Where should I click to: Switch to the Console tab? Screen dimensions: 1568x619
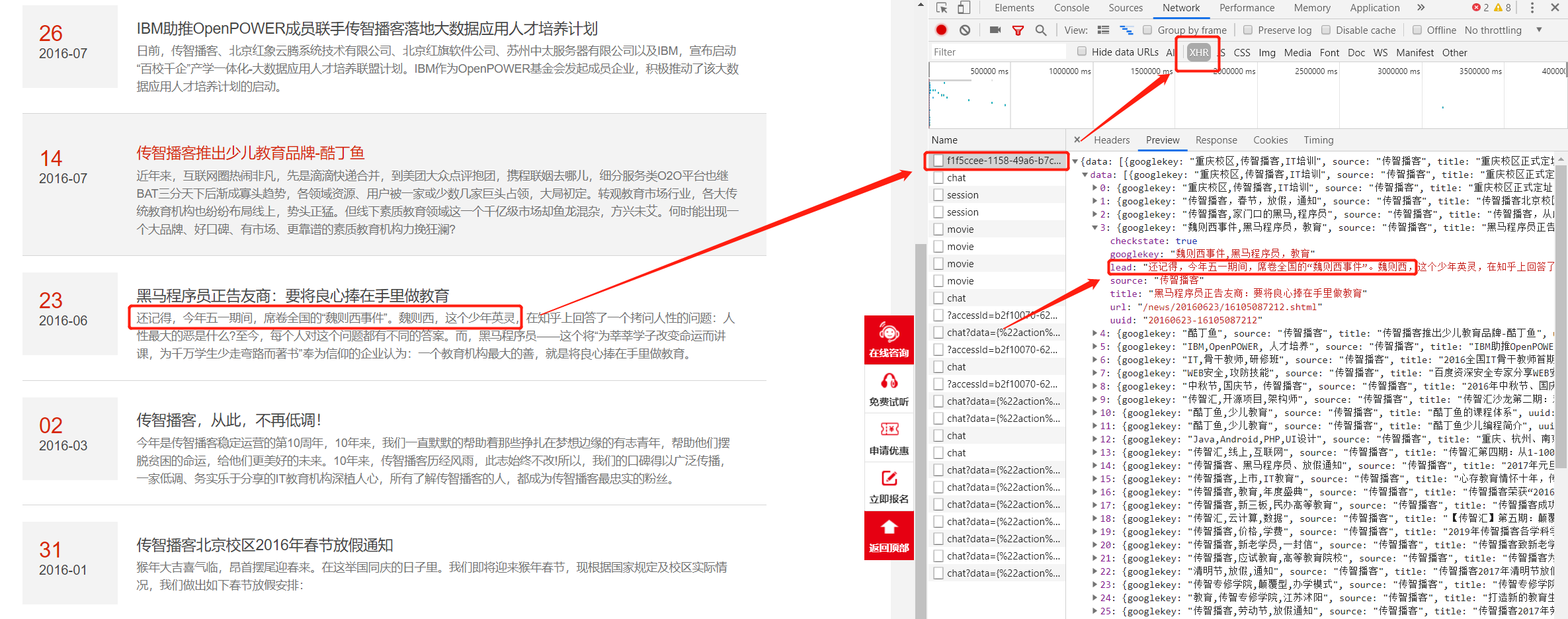pos(1071,8)
